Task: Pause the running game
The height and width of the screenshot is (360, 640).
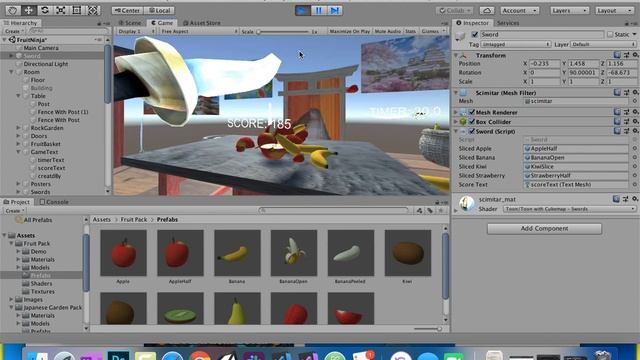Action: [318, 10]
